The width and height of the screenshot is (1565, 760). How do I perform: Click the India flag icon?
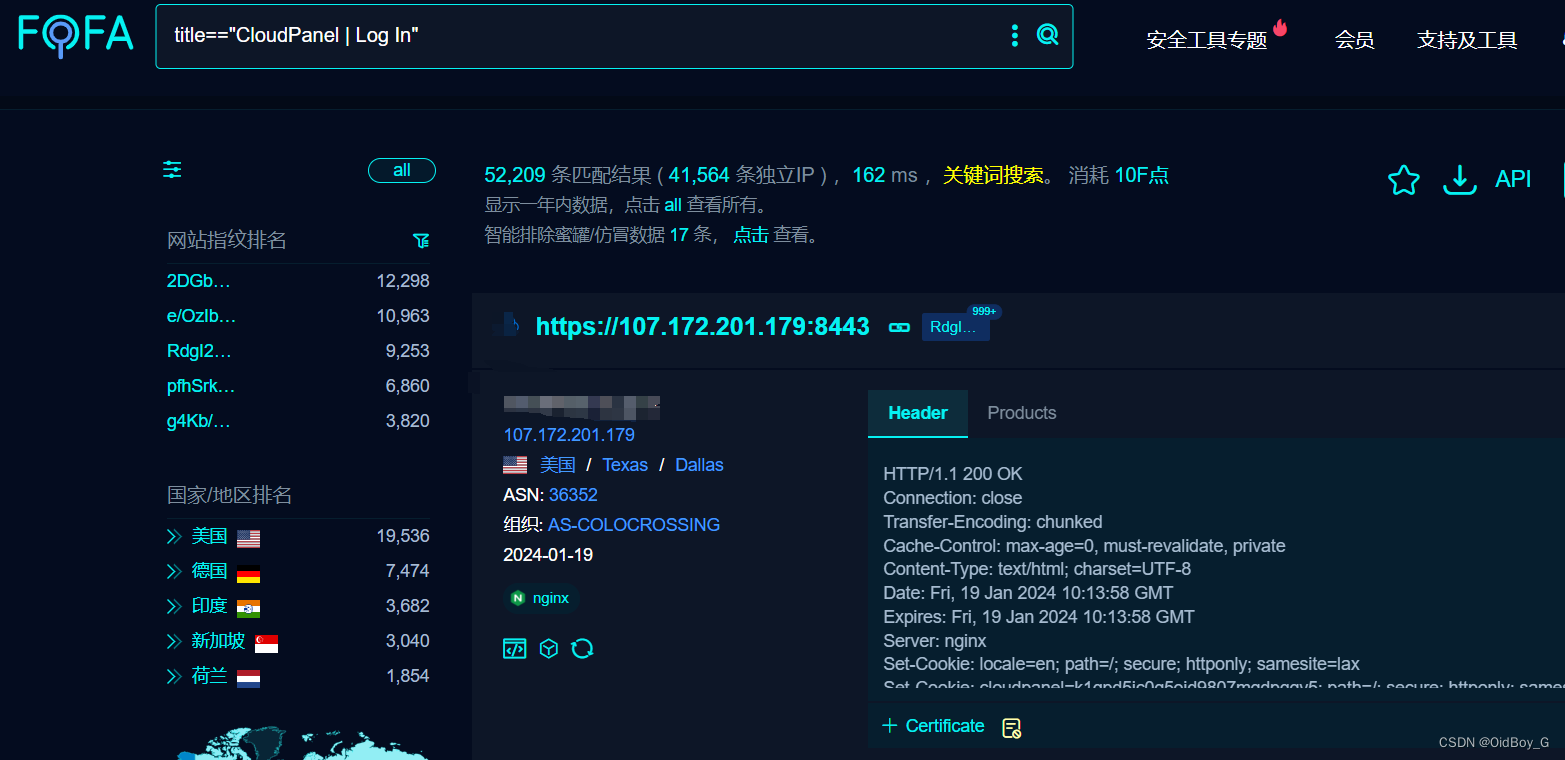pyautogui.click(x=248, y=609)
